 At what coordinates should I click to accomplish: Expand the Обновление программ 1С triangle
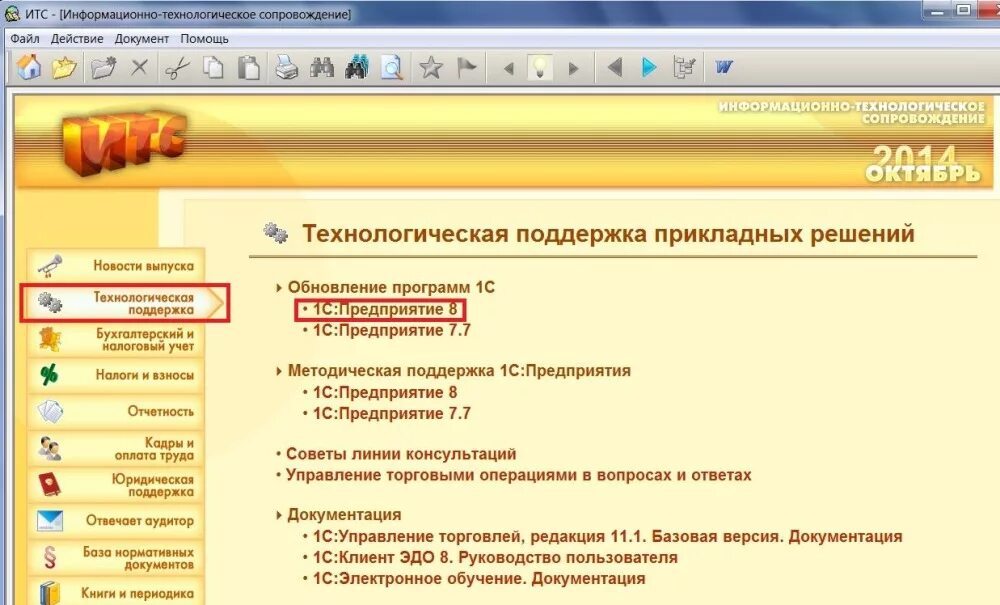pyautogui.click(x=279, y=288)
